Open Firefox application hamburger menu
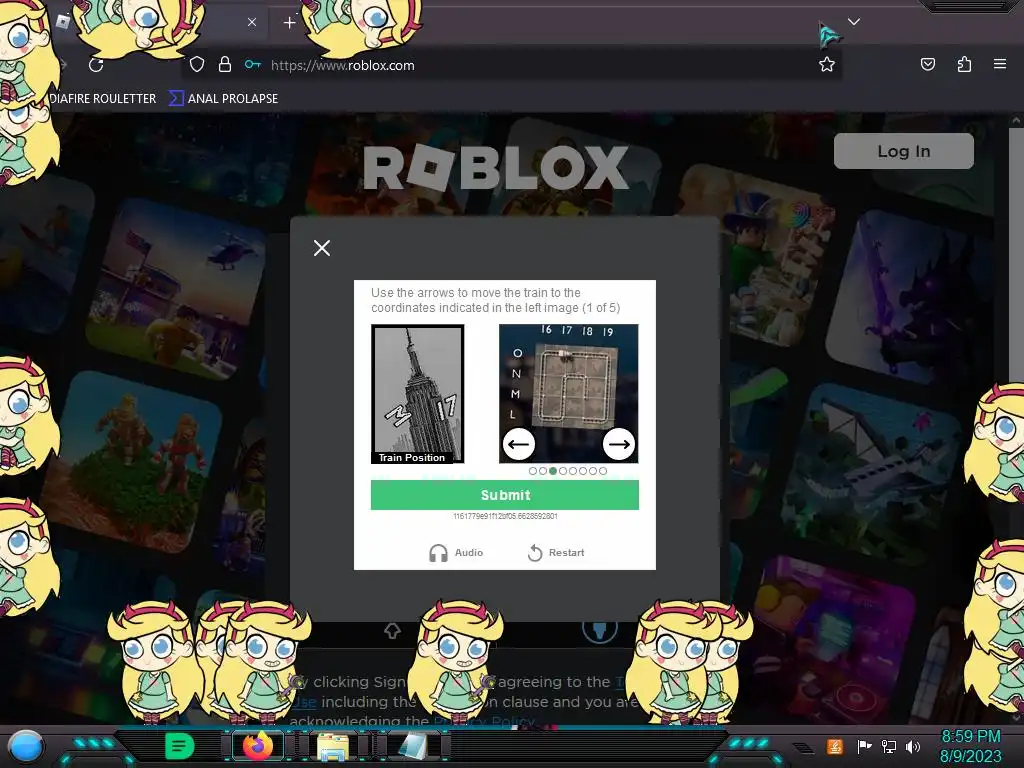The image size is (1024, 768). tap(999, 64)
